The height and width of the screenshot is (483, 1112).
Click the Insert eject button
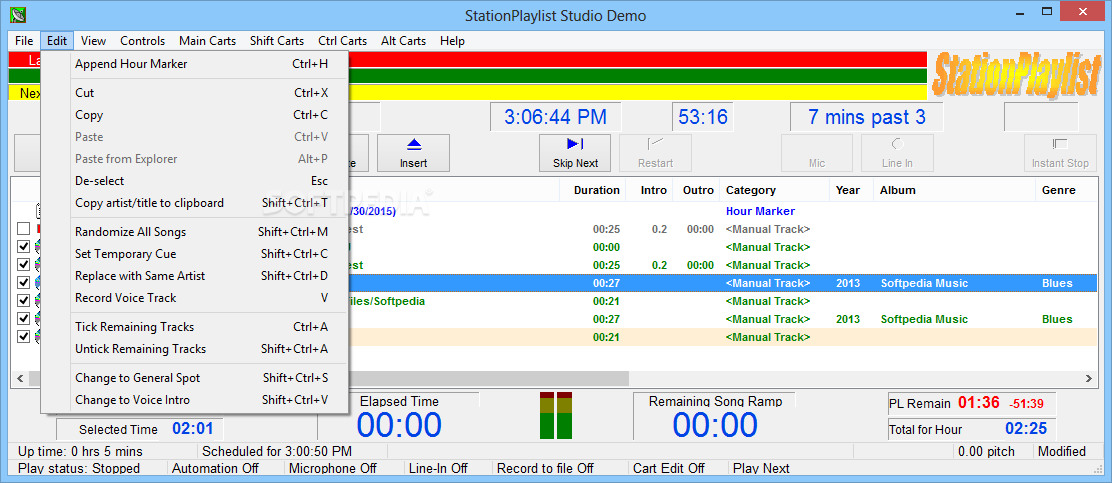tap(413, 153)
